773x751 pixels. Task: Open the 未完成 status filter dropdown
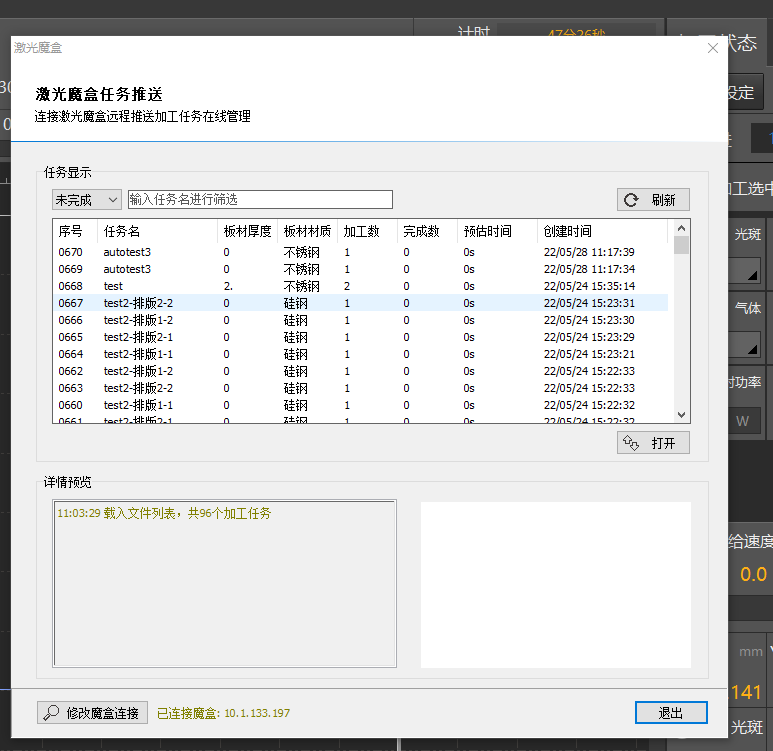pos(87,200)
